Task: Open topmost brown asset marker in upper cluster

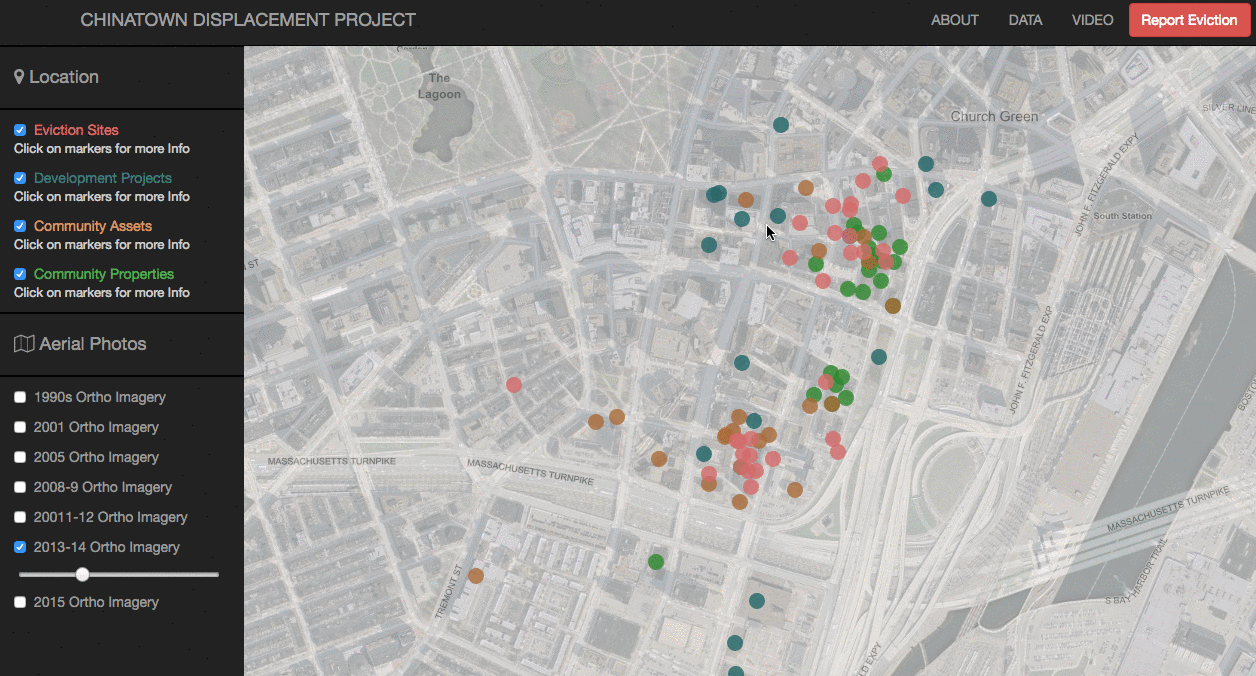Action: point(806,188)
